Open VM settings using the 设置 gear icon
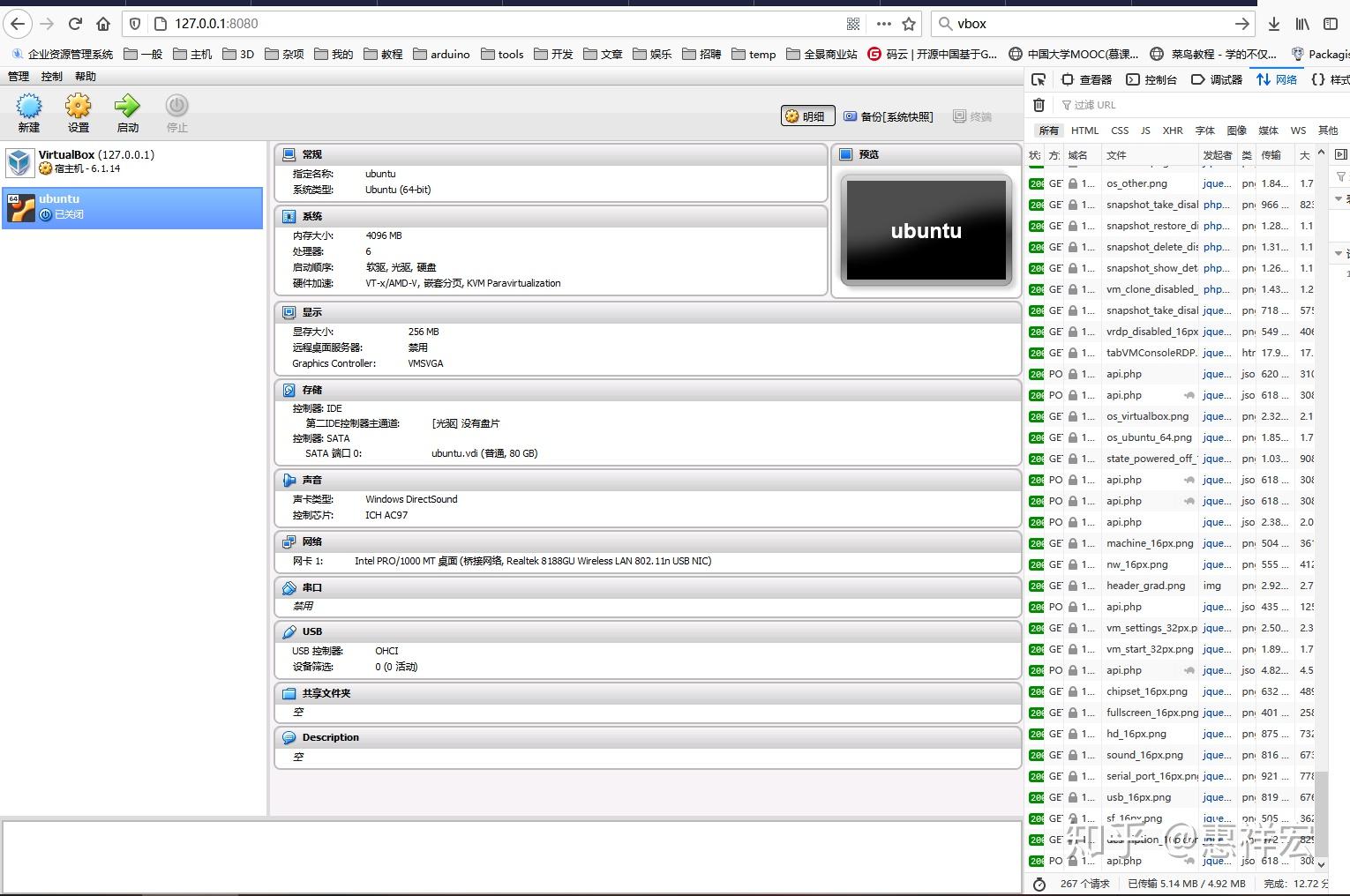Image resolution: width=1350 pixels, height=896 pixels. click(78, 113)
